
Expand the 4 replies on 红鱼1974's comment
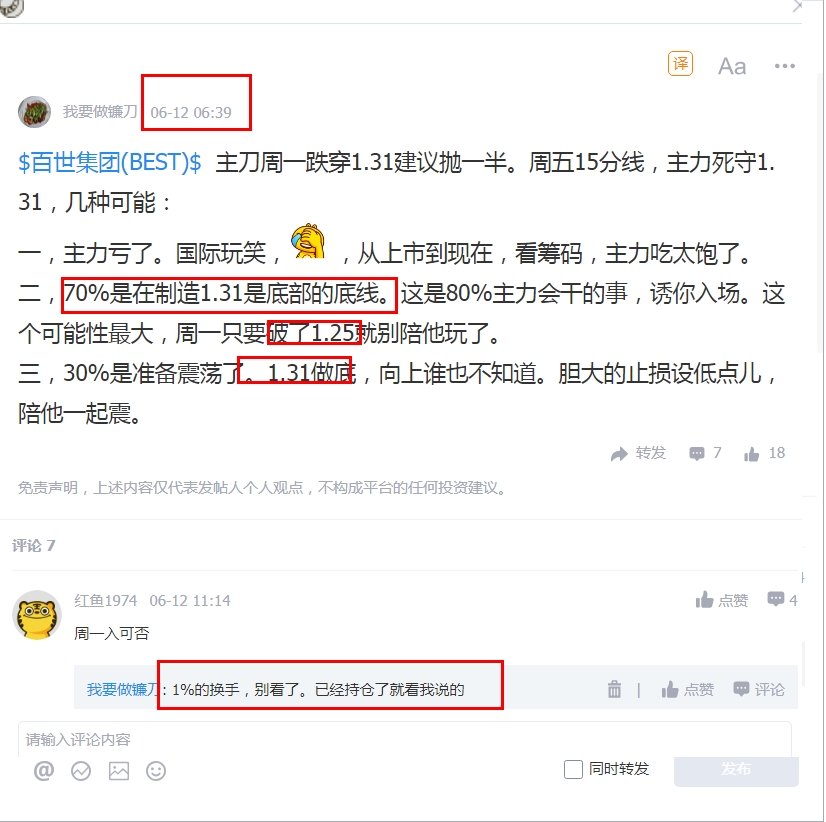click(782, 600)
